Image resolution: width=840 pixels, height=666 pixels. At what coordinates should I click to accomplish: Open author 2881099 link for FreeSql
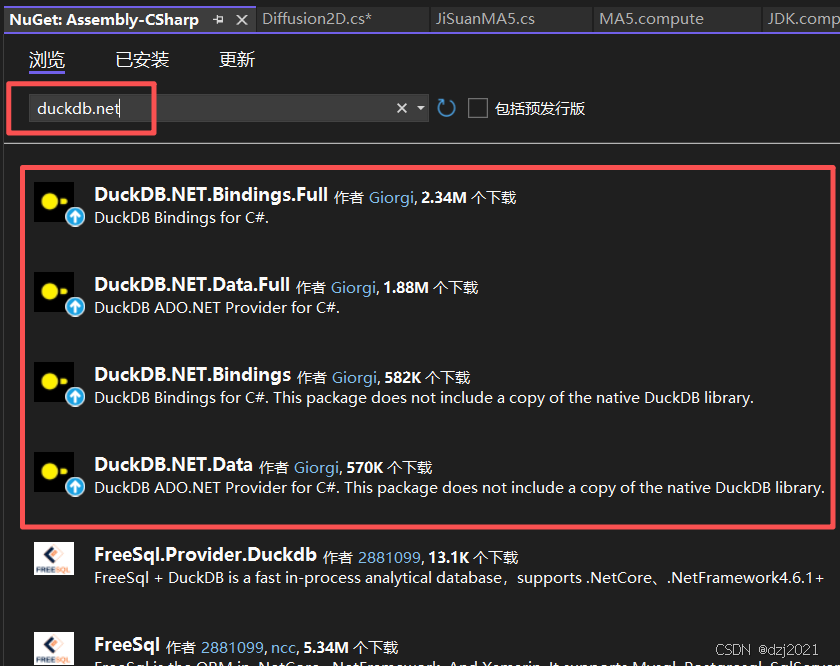tap(232, 648)
